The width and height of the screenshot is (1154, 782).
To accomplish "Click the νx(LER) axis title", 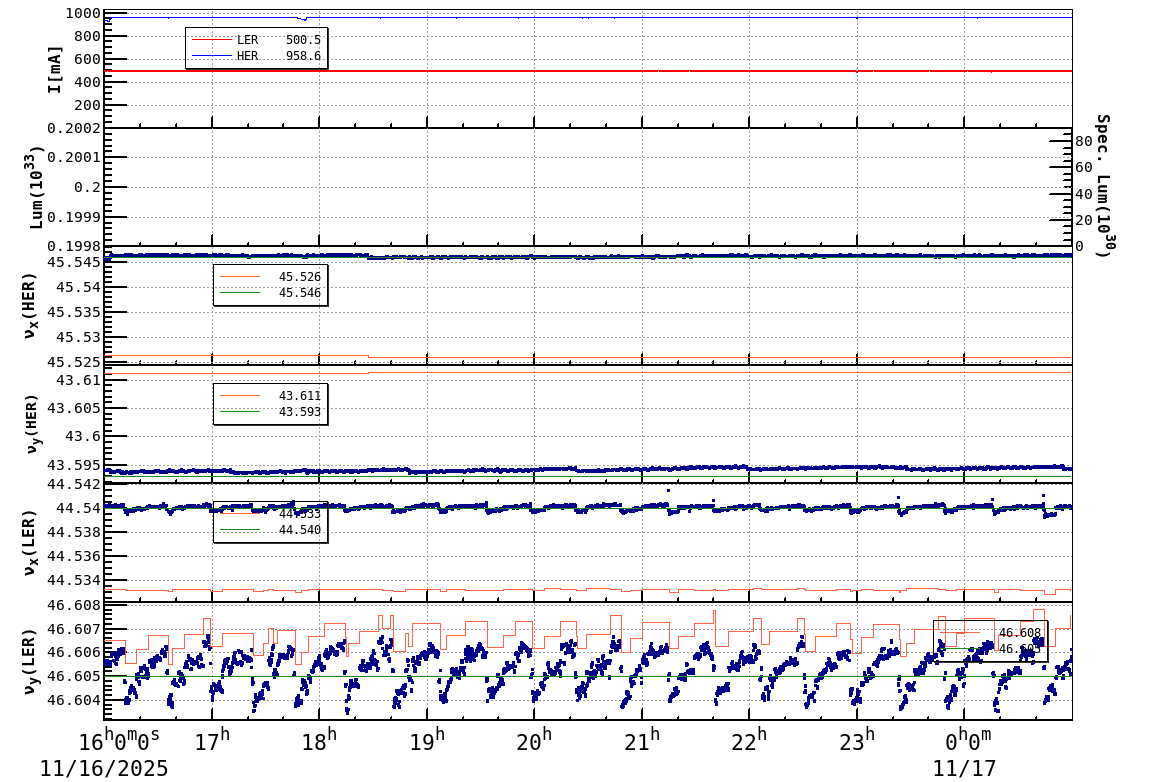I will click(x=30, y=542).
